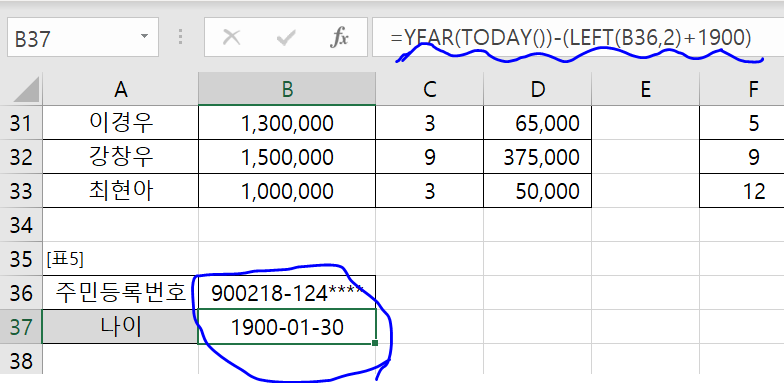Open the Name Box dropdown arrow
The width and height of the screenshot is (784, 383).
[x=144, y=36]
